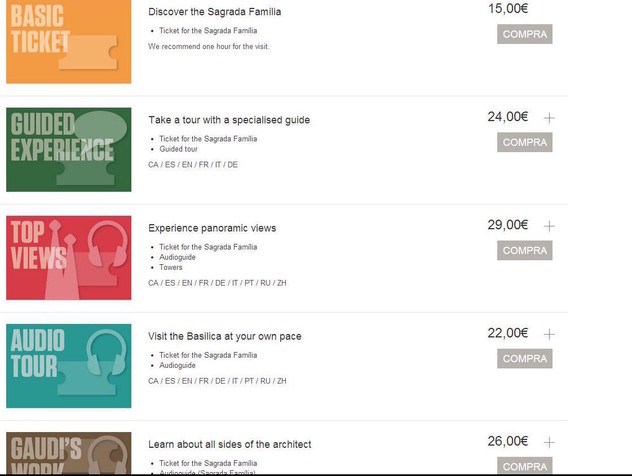Choose the teal Audio Tour headphones image
Screen dimensions: 632x476
pos(69,365)
